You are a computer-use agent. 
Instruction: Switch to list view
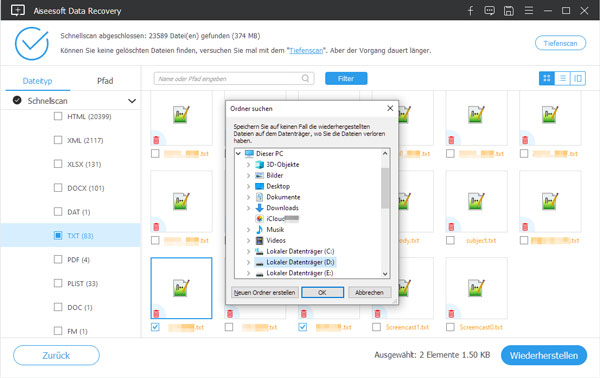coord(562,78)
